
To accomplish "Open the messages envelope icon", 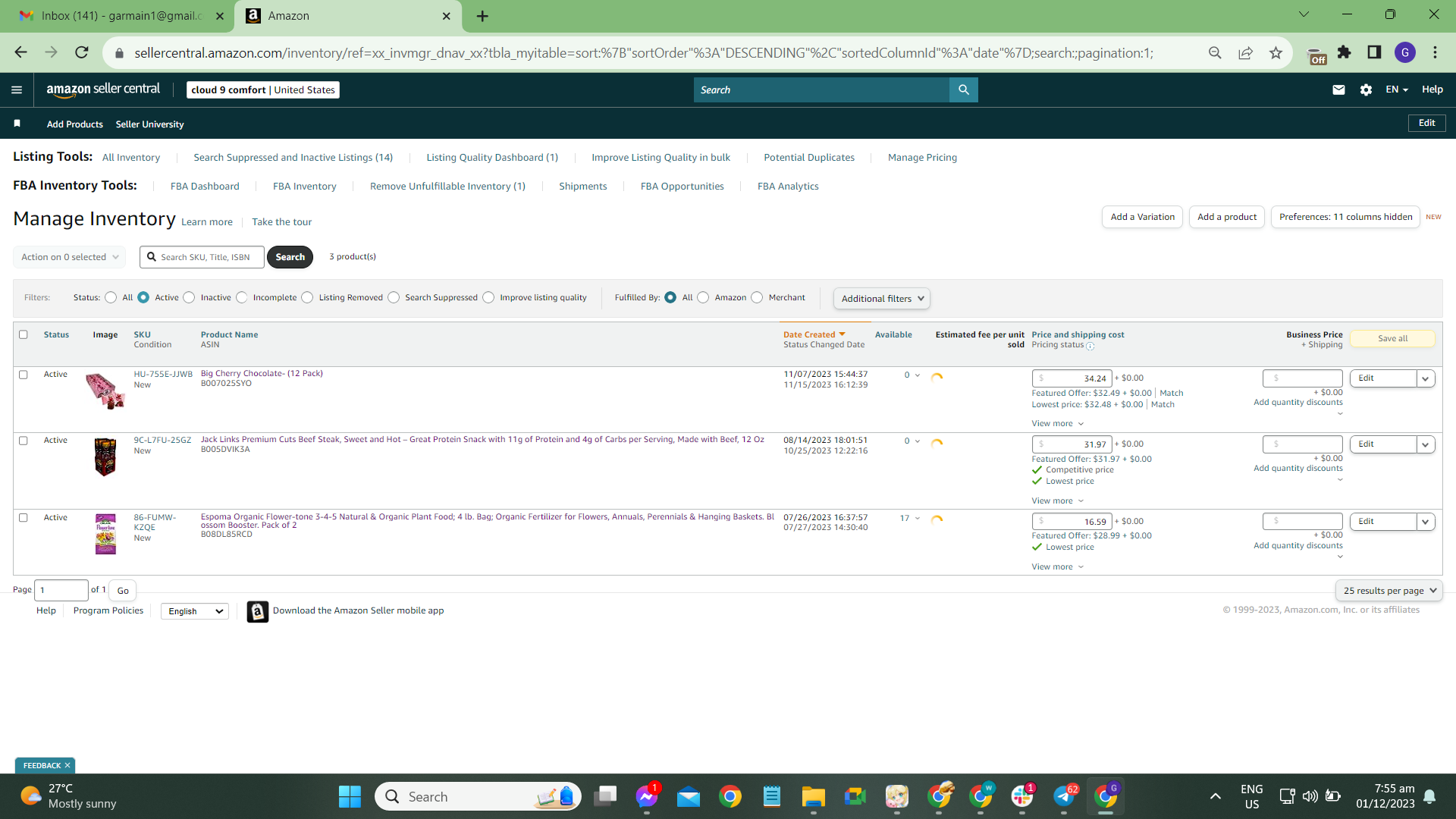I will 1338,89.
